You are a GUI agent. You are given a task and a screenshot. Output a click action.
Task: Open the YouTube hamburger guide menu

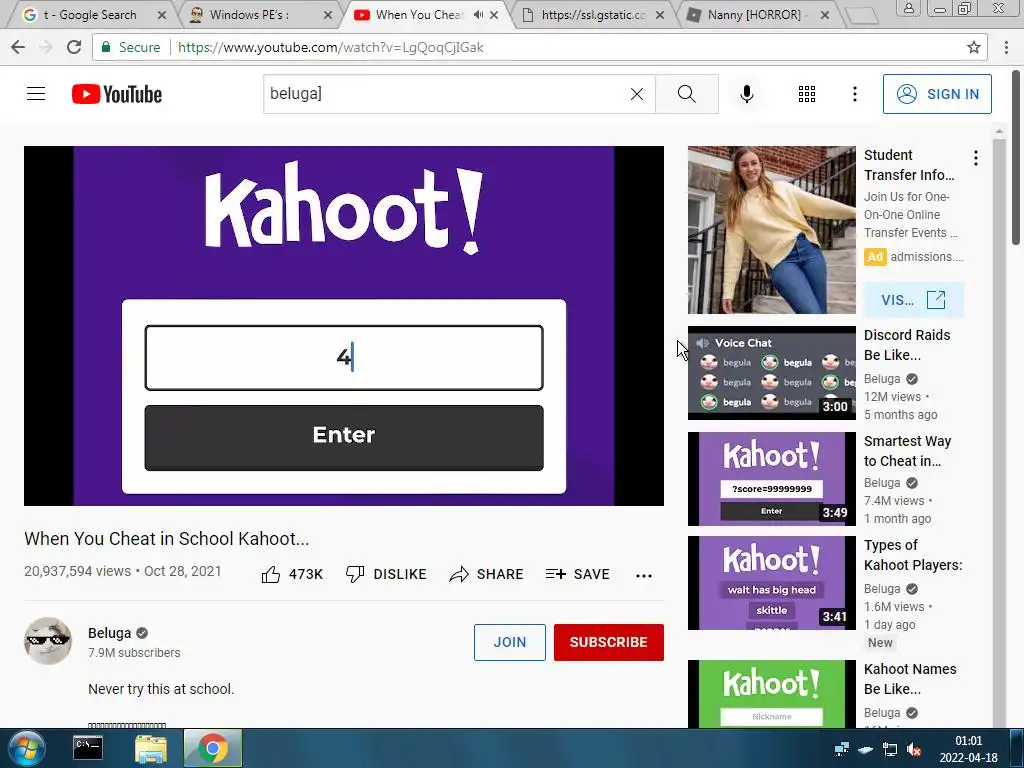tap(36, 94)
